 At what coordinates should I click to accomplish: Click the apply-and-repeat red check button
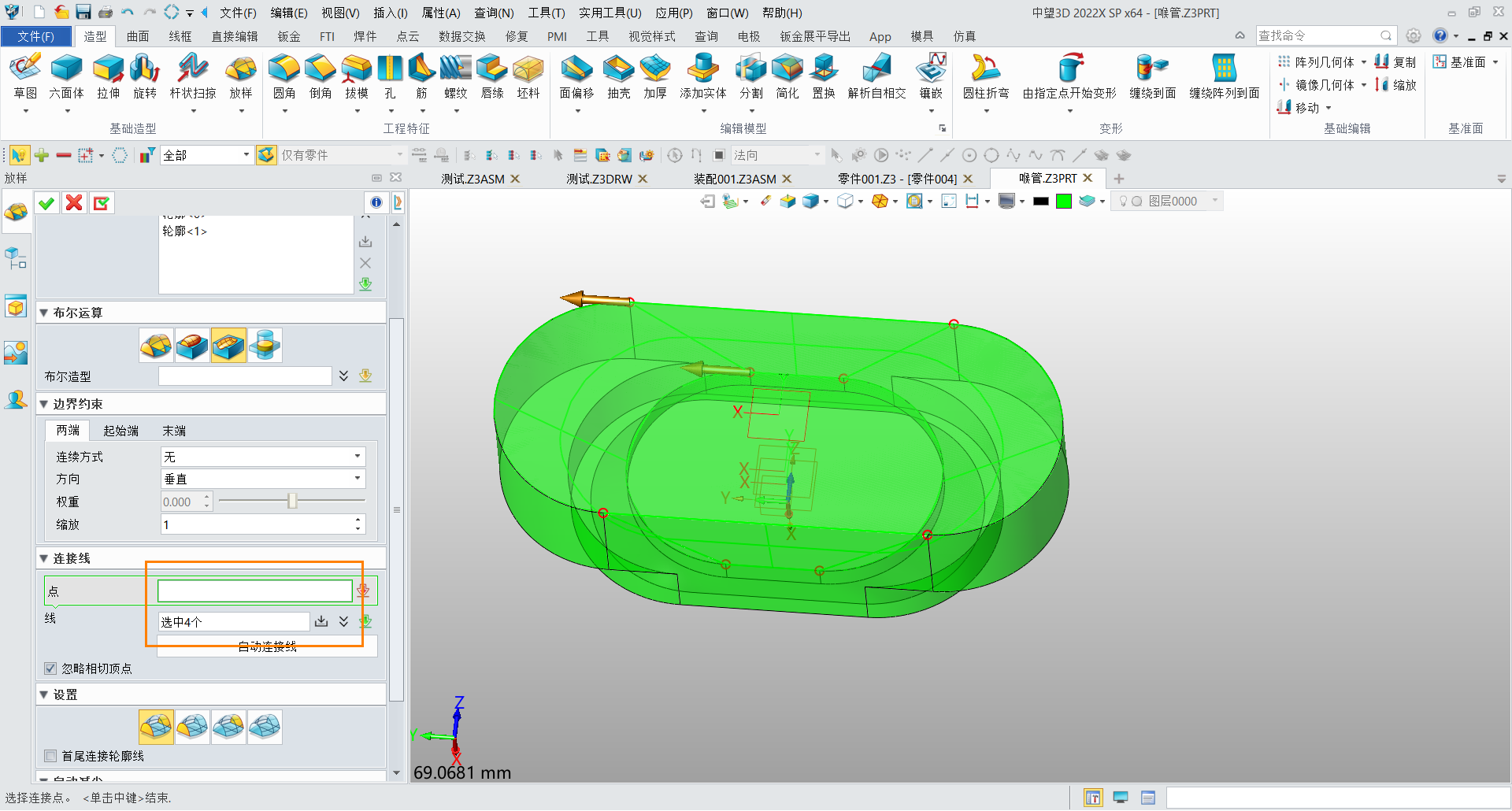click(102, 203)
